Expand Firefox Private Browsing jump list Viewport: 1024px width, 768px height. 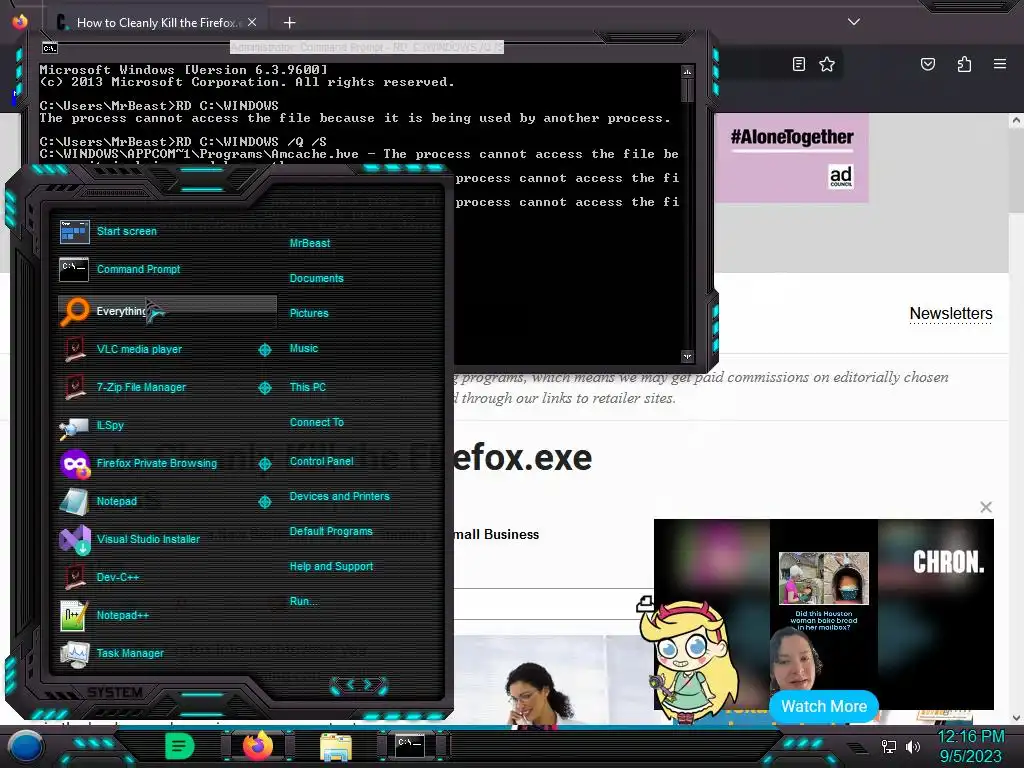tap(265, 464)
